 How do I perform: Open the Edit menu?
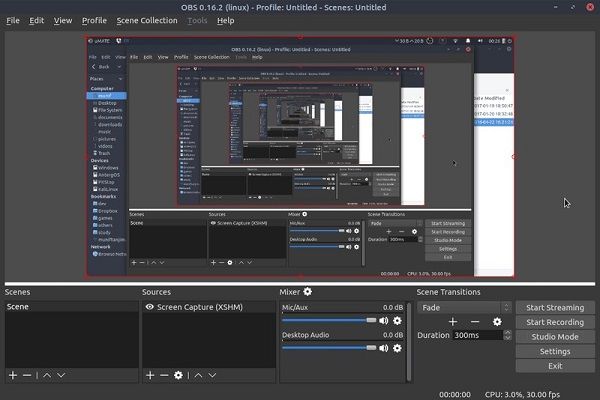pos(36,21)
